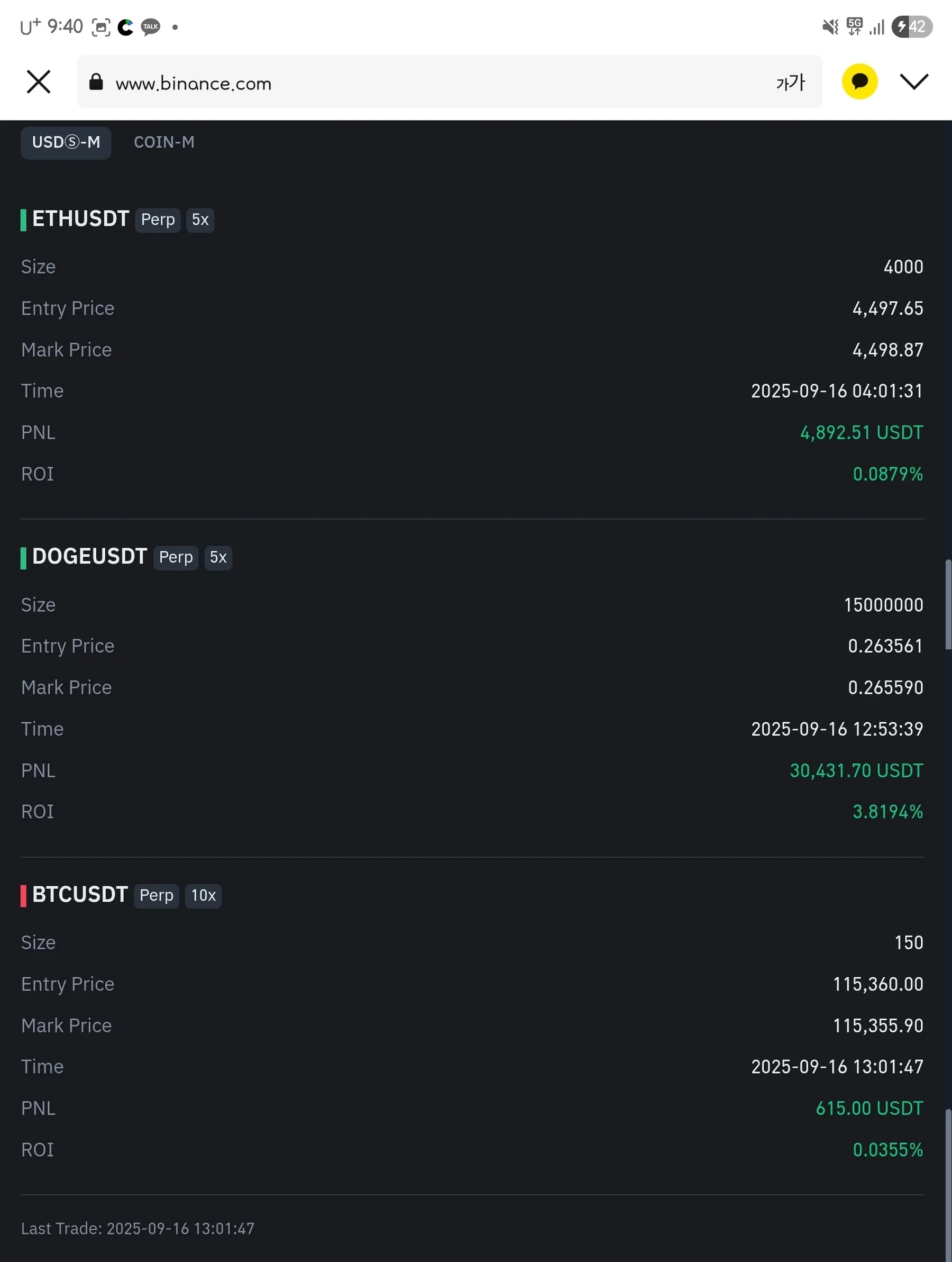Tap the Perp badge next to DOGEUSDT
The width and height of the screenshot is (952, 1262).
pos(176,557)
